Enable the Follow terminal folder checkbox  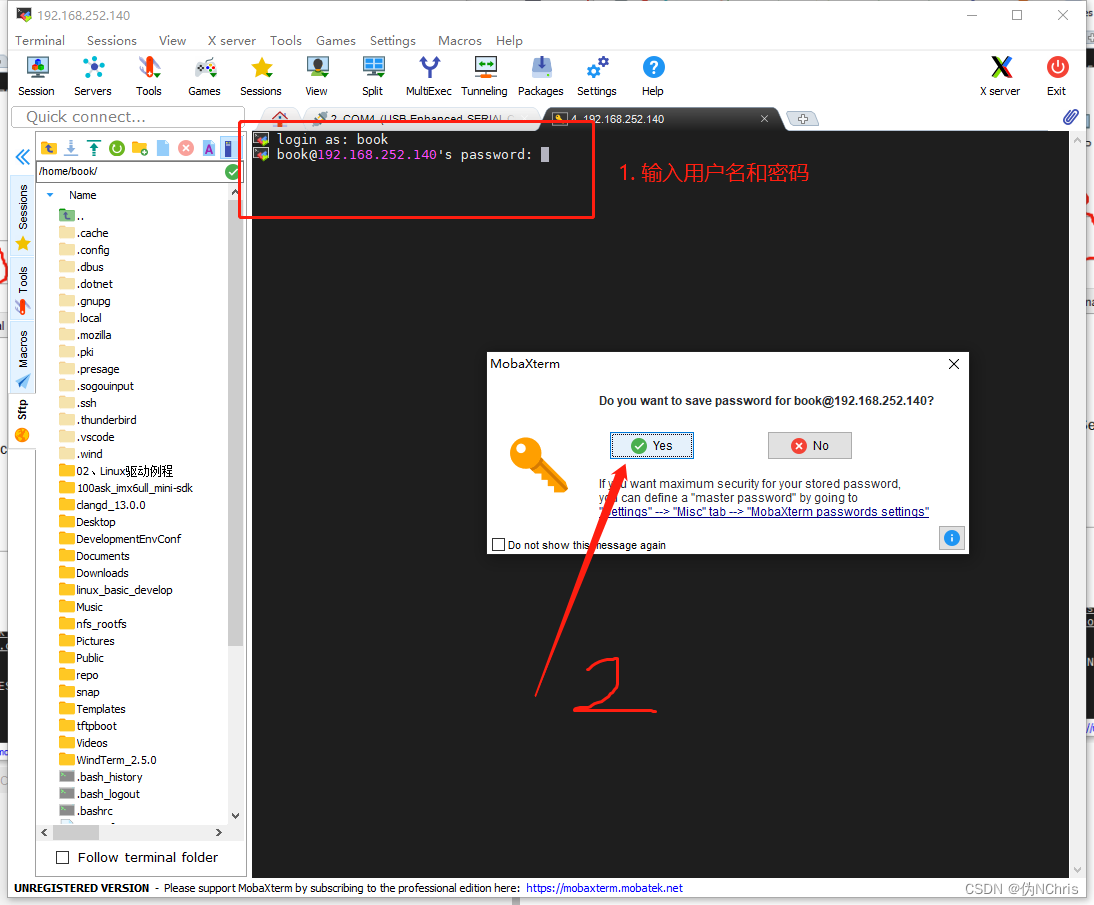(63, 858)
